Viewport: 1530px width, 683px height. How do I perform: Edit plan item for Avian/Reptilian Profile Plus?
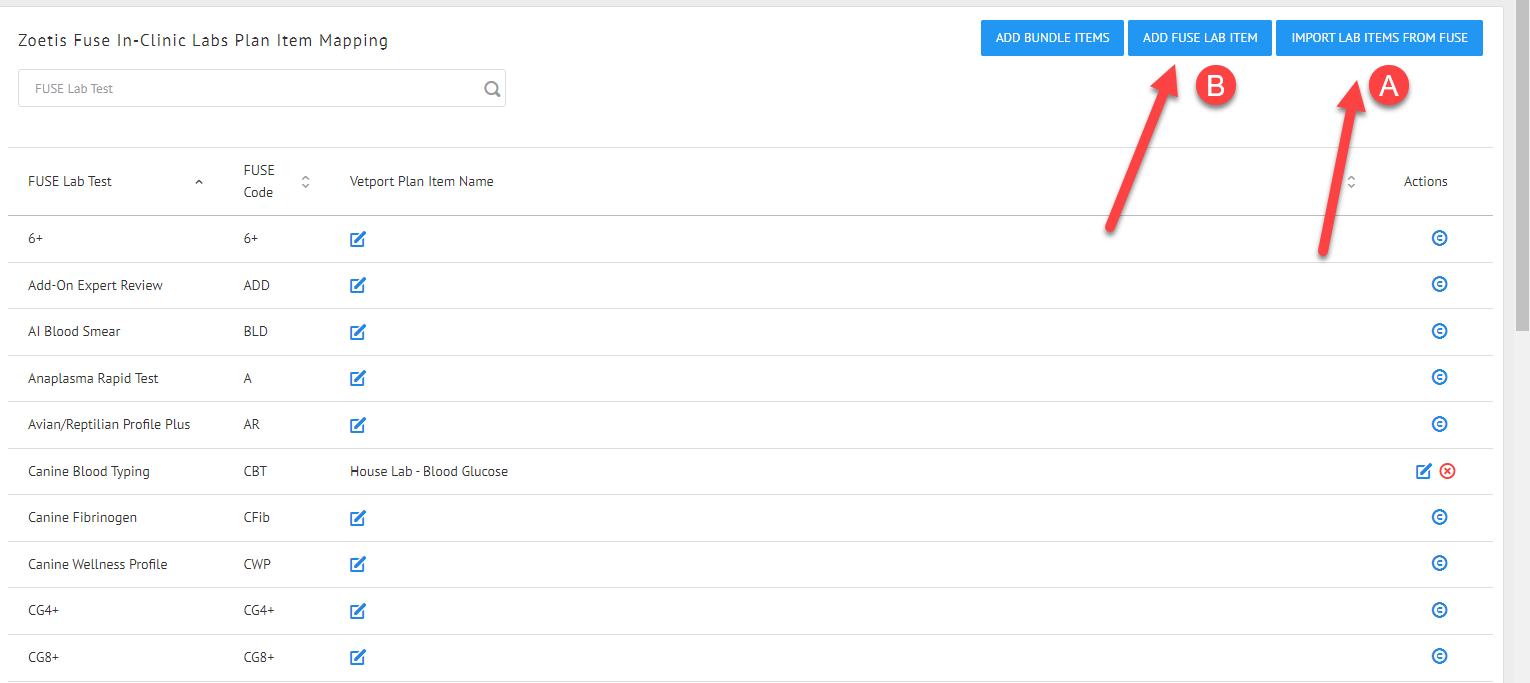tap(358, 425)
